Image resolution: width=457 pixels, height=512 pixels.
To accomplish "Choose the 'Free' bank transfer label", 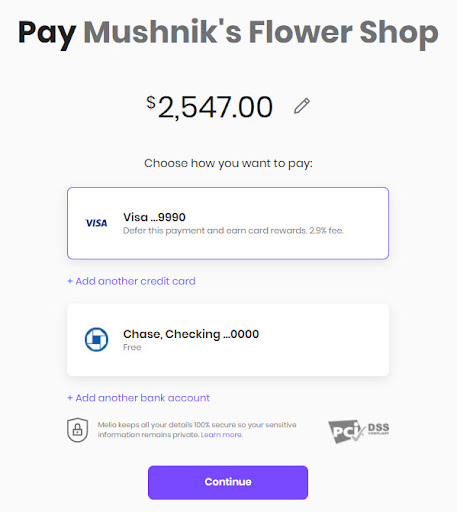I will point(132,347).
